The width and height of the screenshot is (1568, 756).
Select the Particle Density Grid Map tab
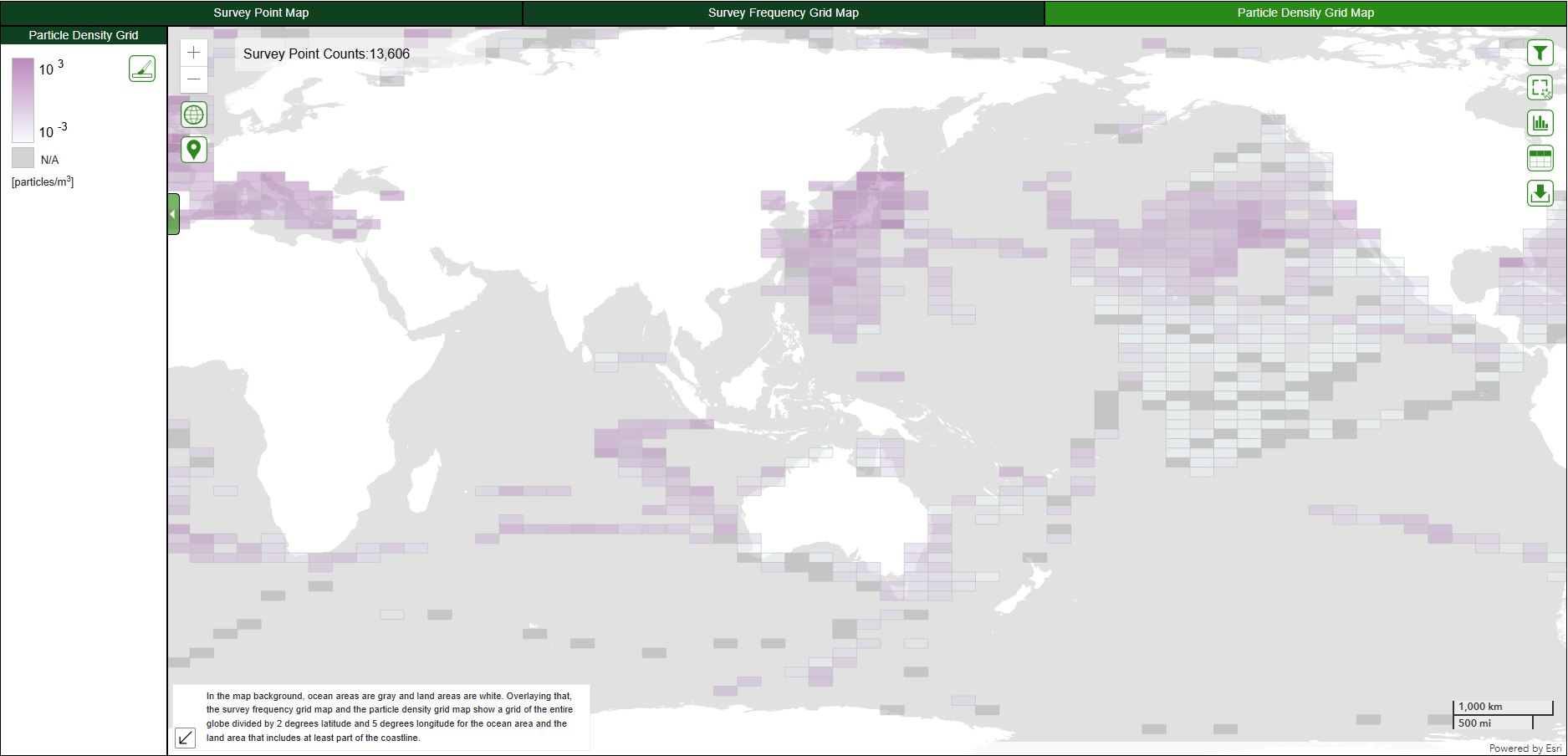pyautogui.click(x=1305, y=13)
